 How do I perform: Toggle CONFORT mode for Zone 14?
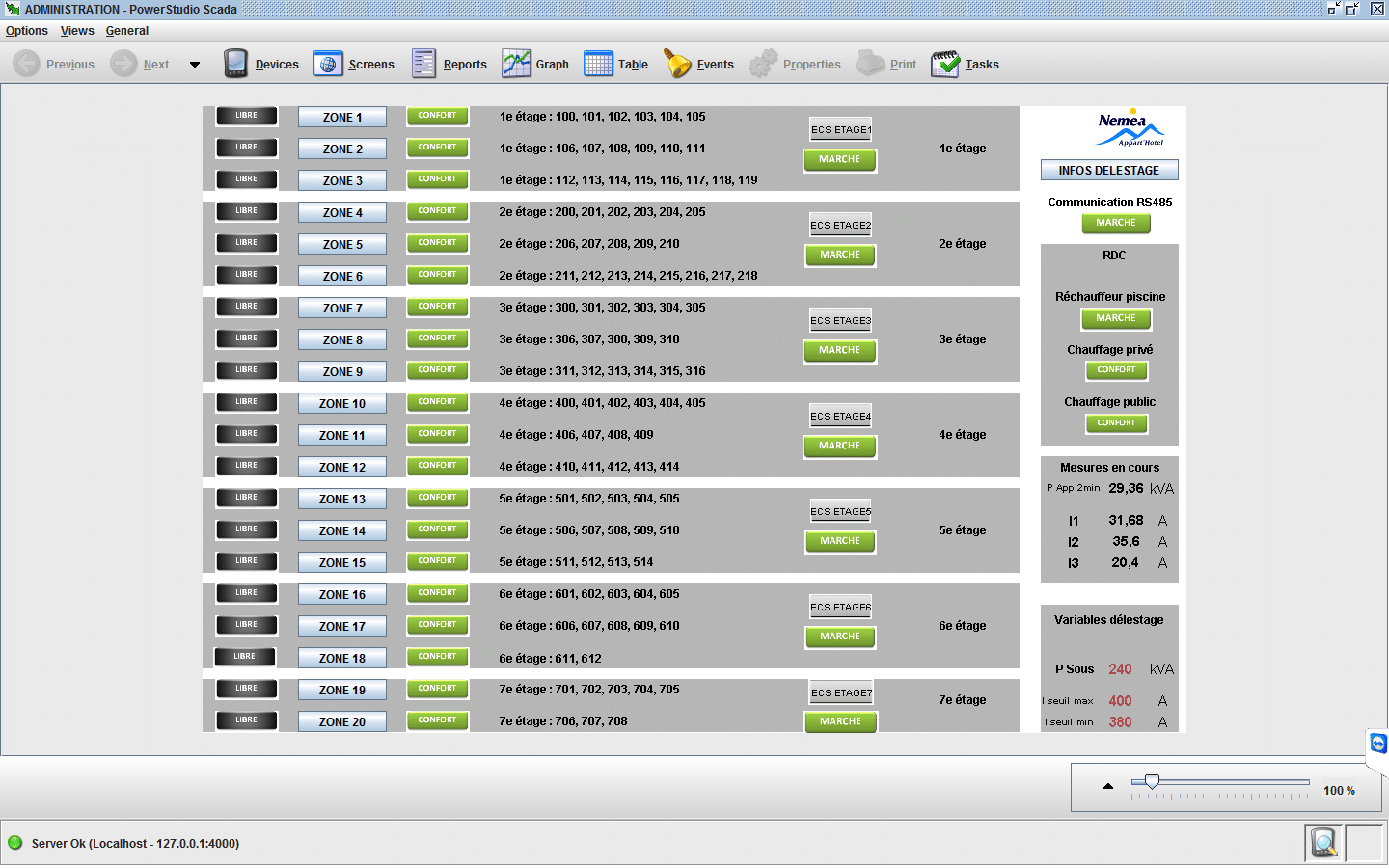pyautogui.click(x=437, y=529)
